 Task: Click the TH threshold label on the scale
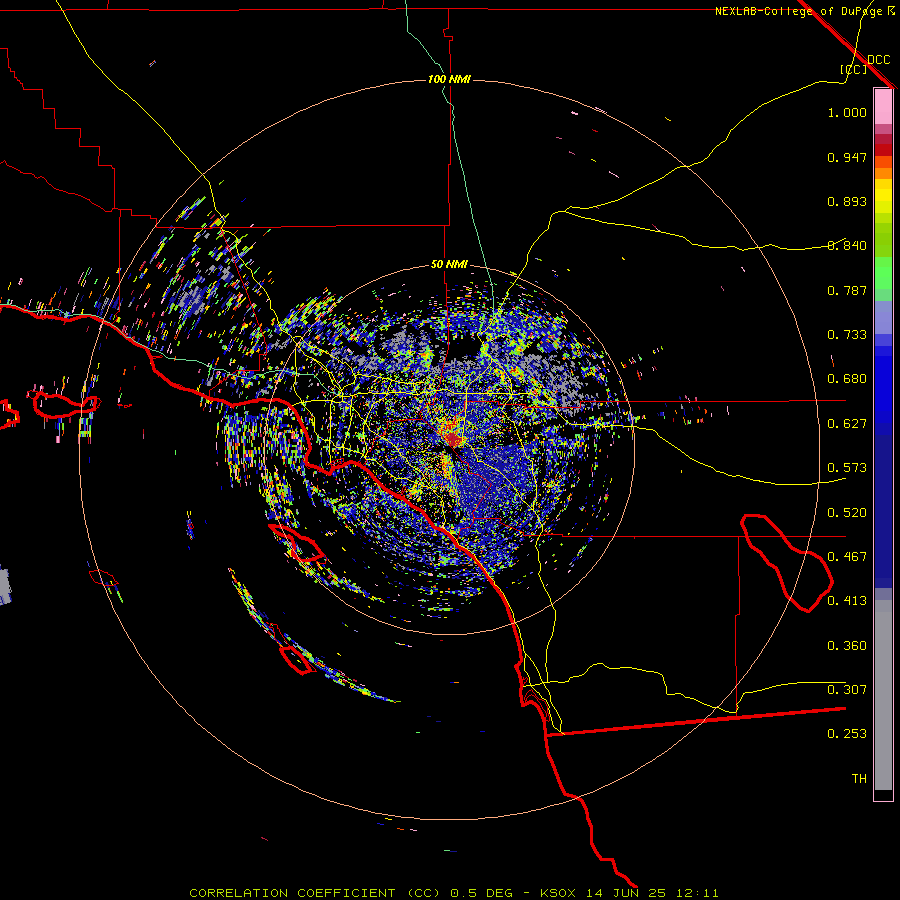pos(859,779)
